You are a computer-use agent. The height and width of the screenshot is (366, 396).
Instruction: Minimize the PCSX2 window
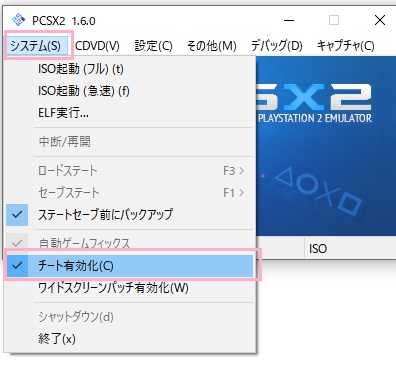point(289,20)
